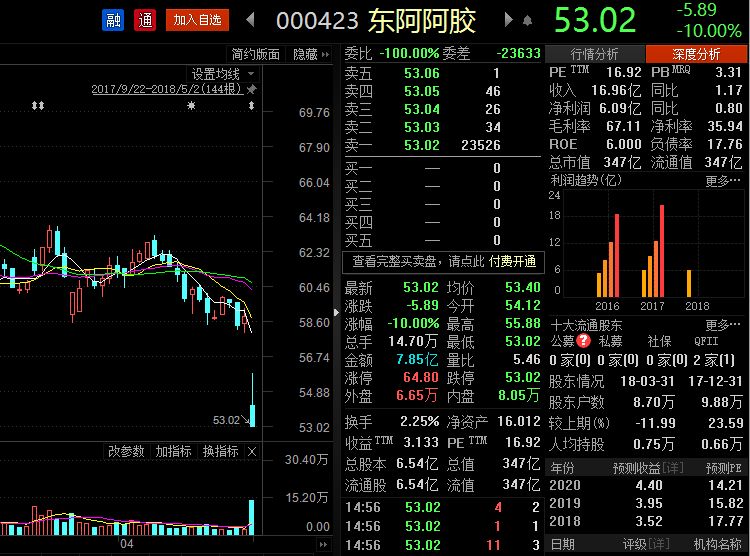Click the last candlestick at 53.02
Image resolution: width=750 pixels, height=556 pixels.
(x=253, y=400)
